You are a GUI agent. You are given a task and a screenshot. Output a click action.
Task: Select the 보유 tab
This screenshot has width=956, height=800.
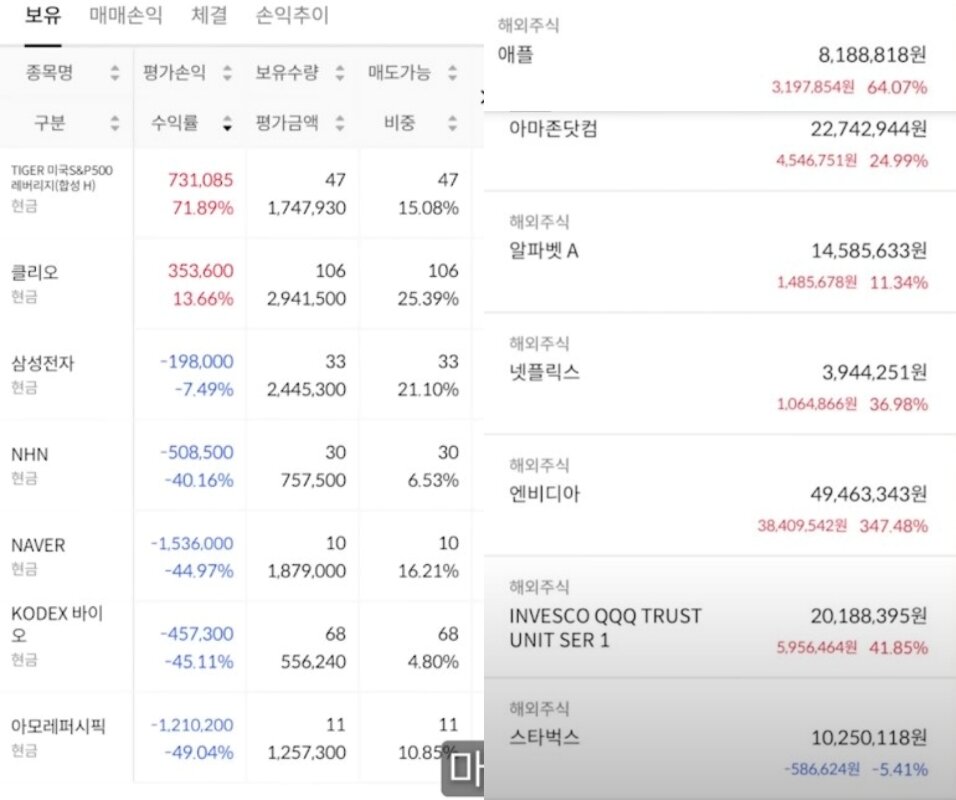coord(43,17)
